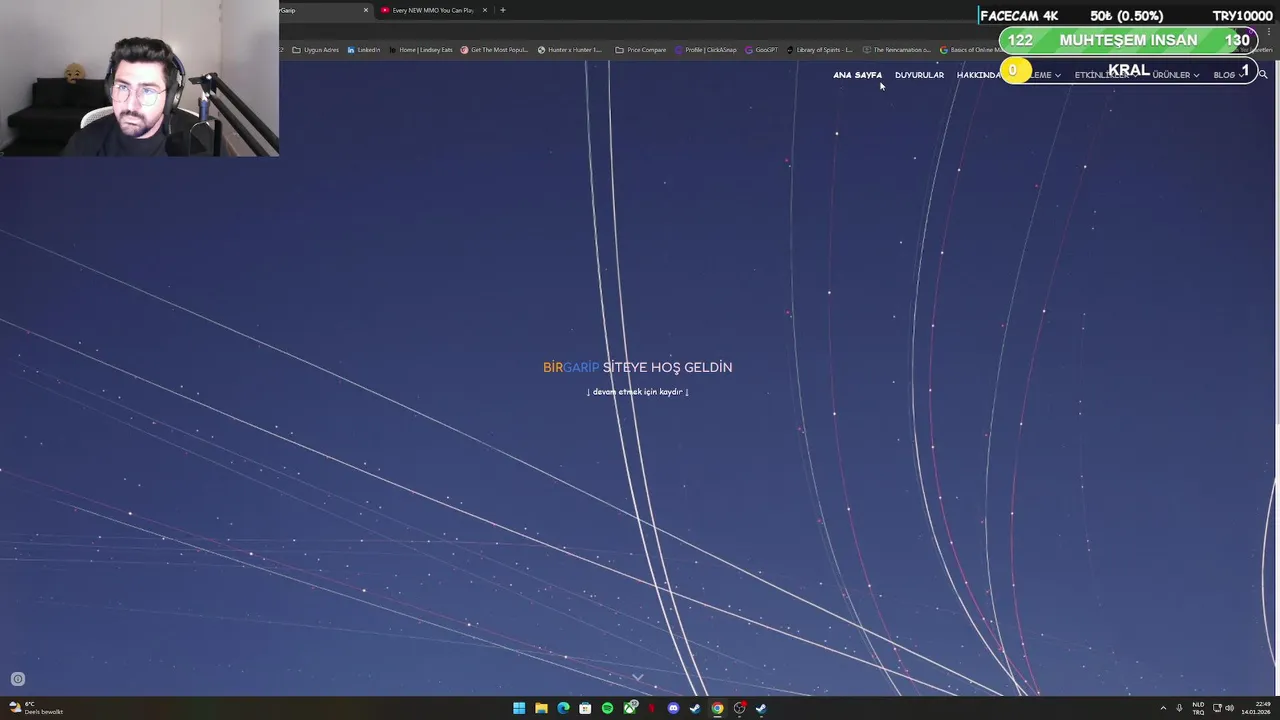Screen dimensions: 1280x720
Task: Open the Xbox app taskbar icon
Action: click(x=630, y=708)
